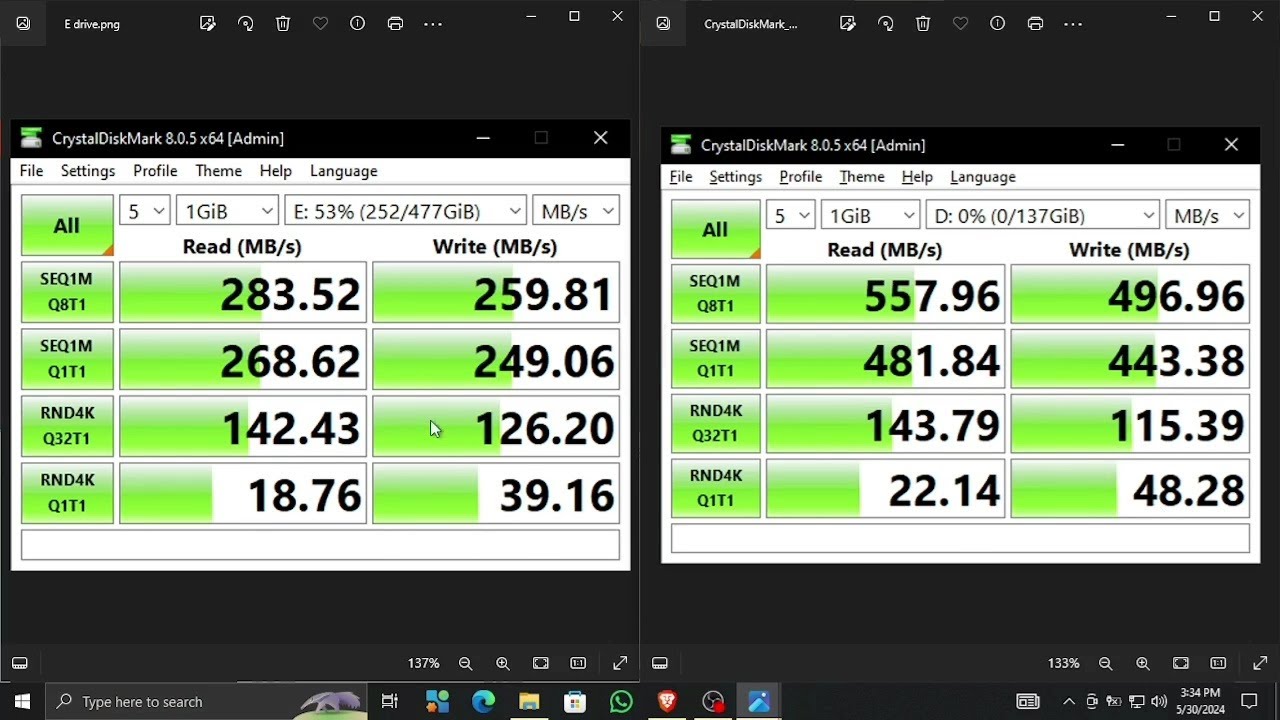Open Theme menu in D drive CrystalDiskMark

tap(862, 177)
